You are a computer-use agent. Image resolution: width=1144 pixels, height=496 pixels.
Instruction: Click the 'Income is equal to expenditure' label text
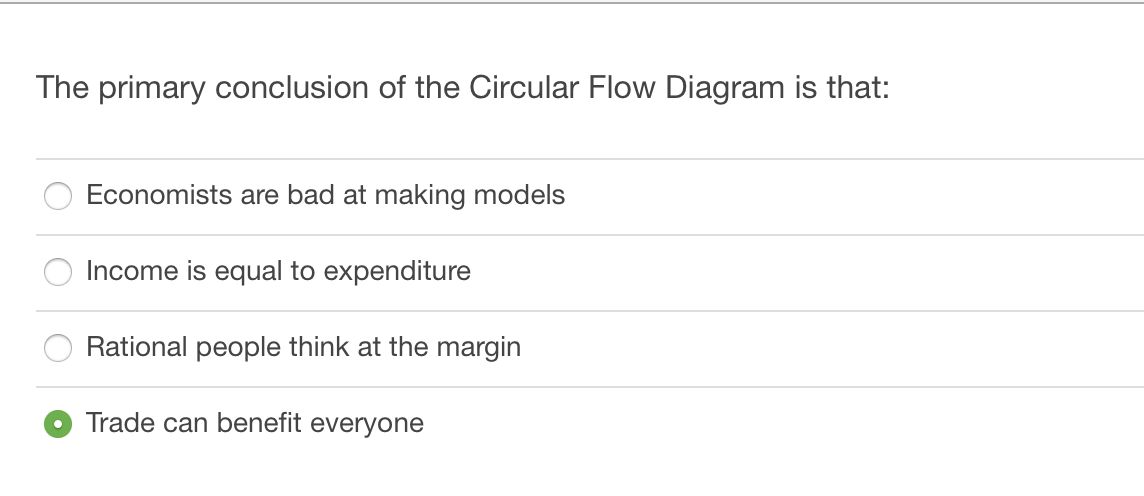(x=279, y=271)
